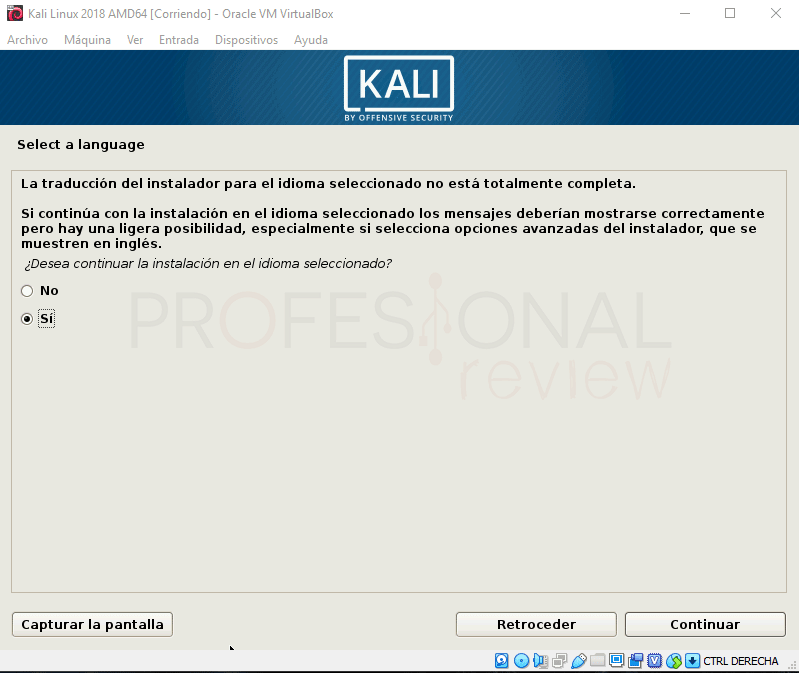The width and height of the screenshot is (799, 673).
Task: Minimize the VirtualBox window
Action: click(685, 13)
